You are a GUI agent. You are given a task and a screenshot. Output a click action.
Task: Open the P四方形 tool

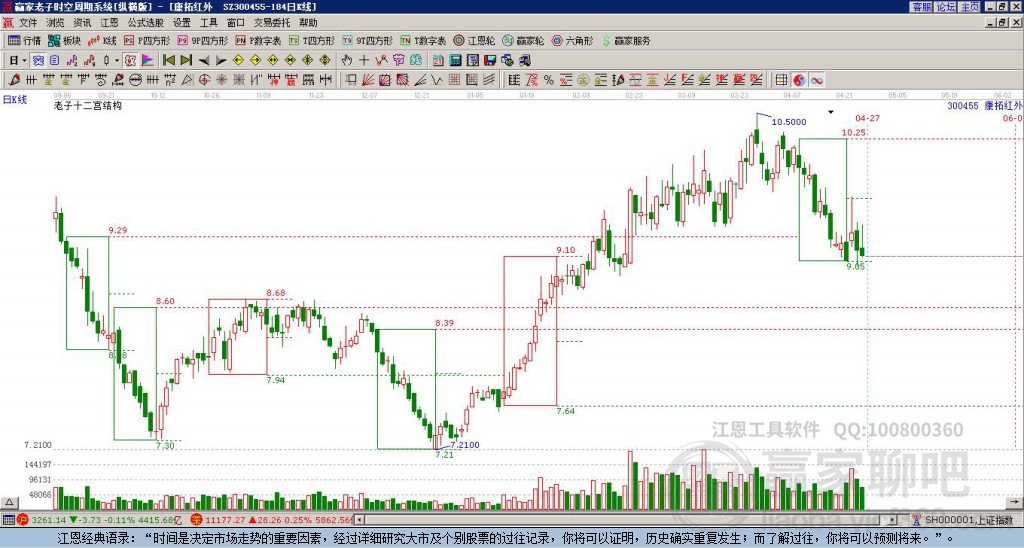click(147, 40)
